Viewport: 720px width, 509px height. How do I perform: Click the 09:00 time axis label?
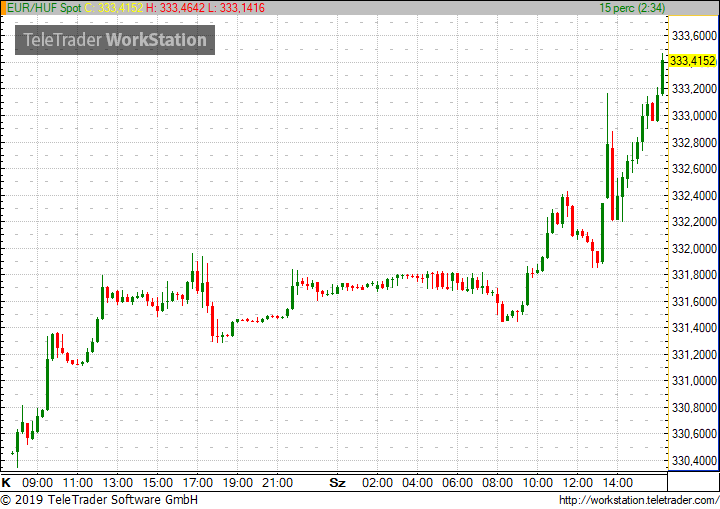pos(38,483)
